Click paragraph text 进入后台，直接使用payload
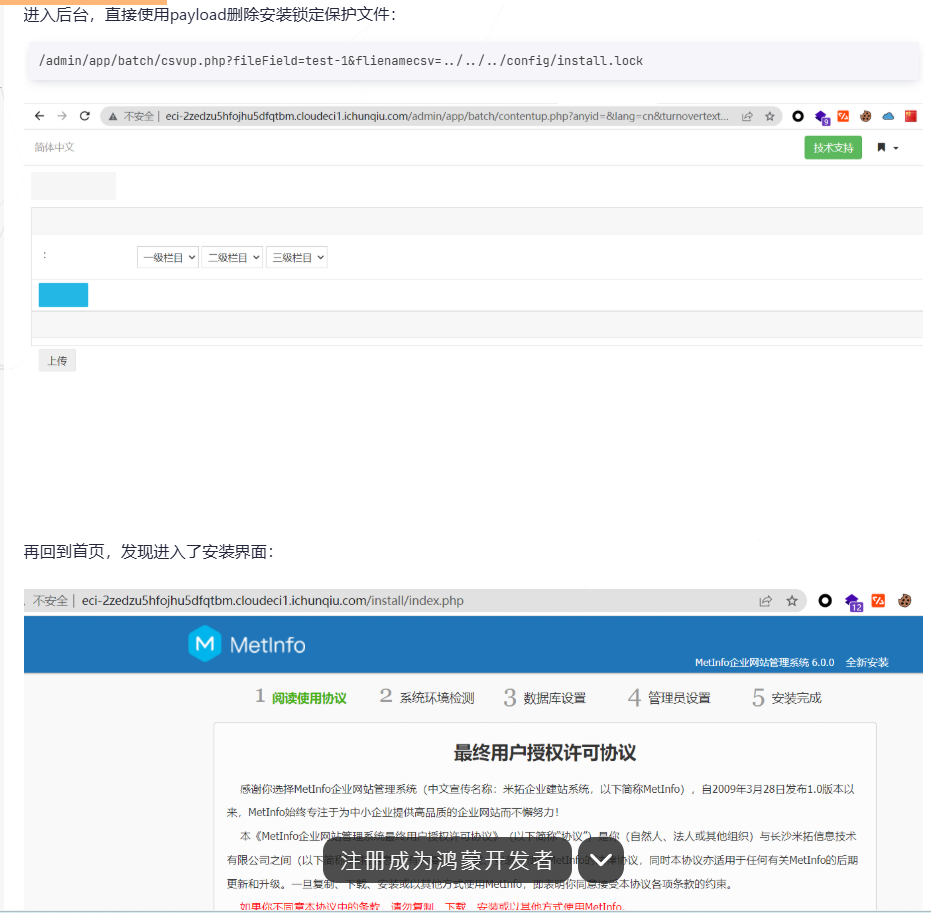 coord(209,14)
